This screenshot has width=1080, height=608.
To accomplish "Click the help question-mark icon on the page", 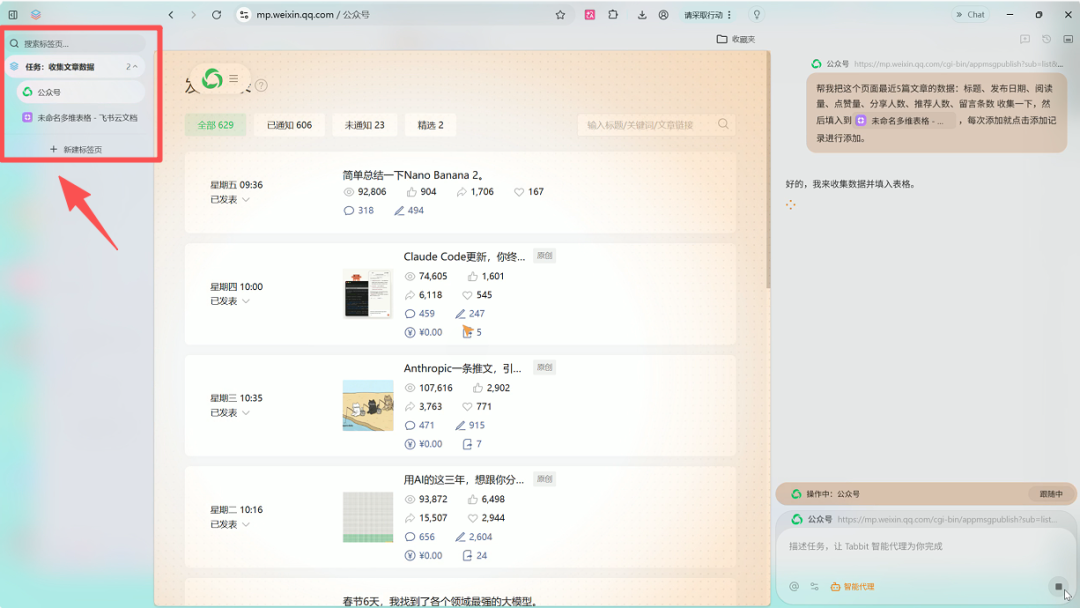I will tap(262, 85).
